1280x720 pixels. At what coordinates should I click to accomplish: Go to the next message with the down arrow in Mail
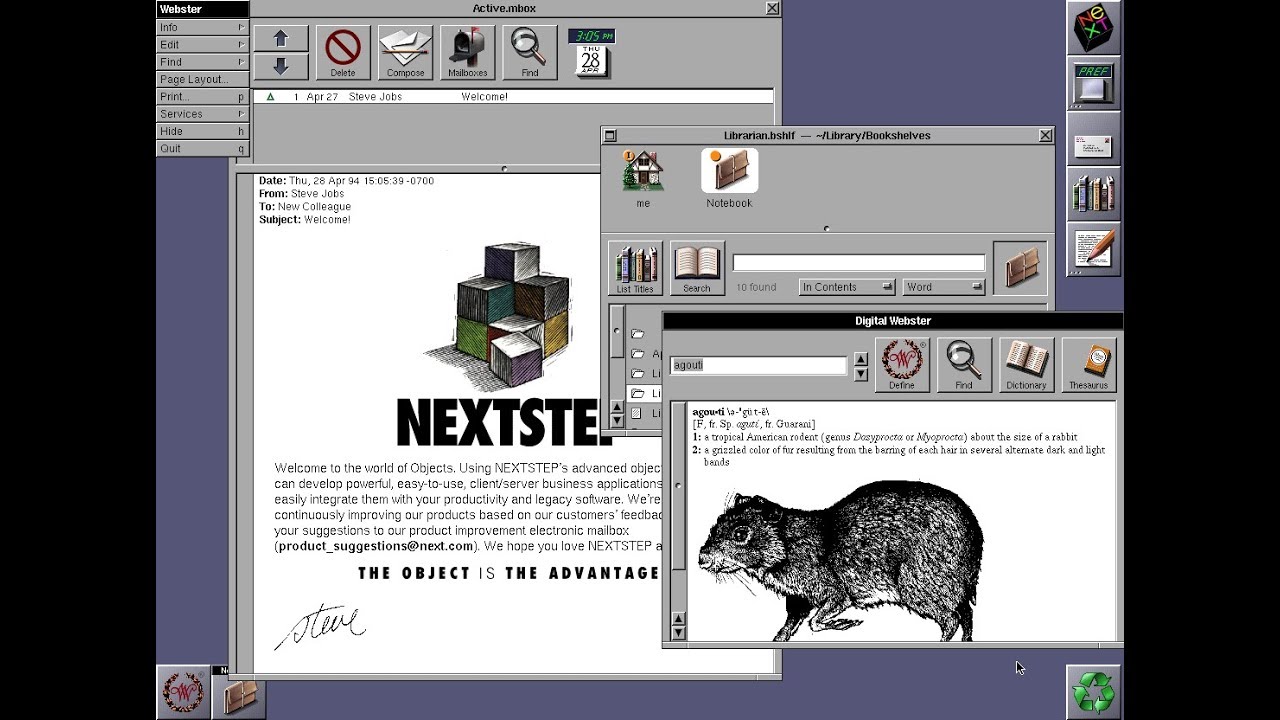point(281,66)
